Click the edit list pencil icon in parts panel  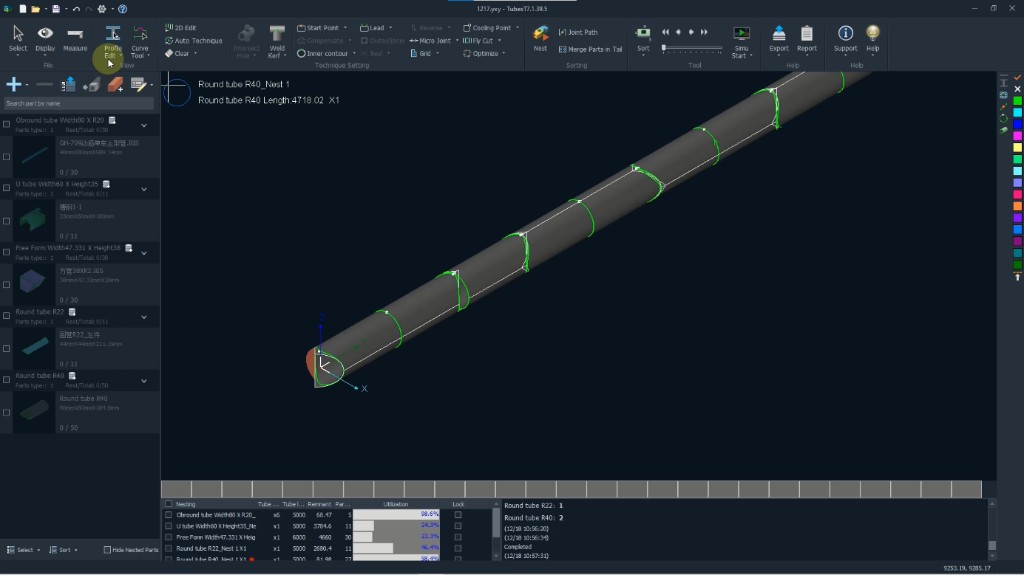pos(138,84)
